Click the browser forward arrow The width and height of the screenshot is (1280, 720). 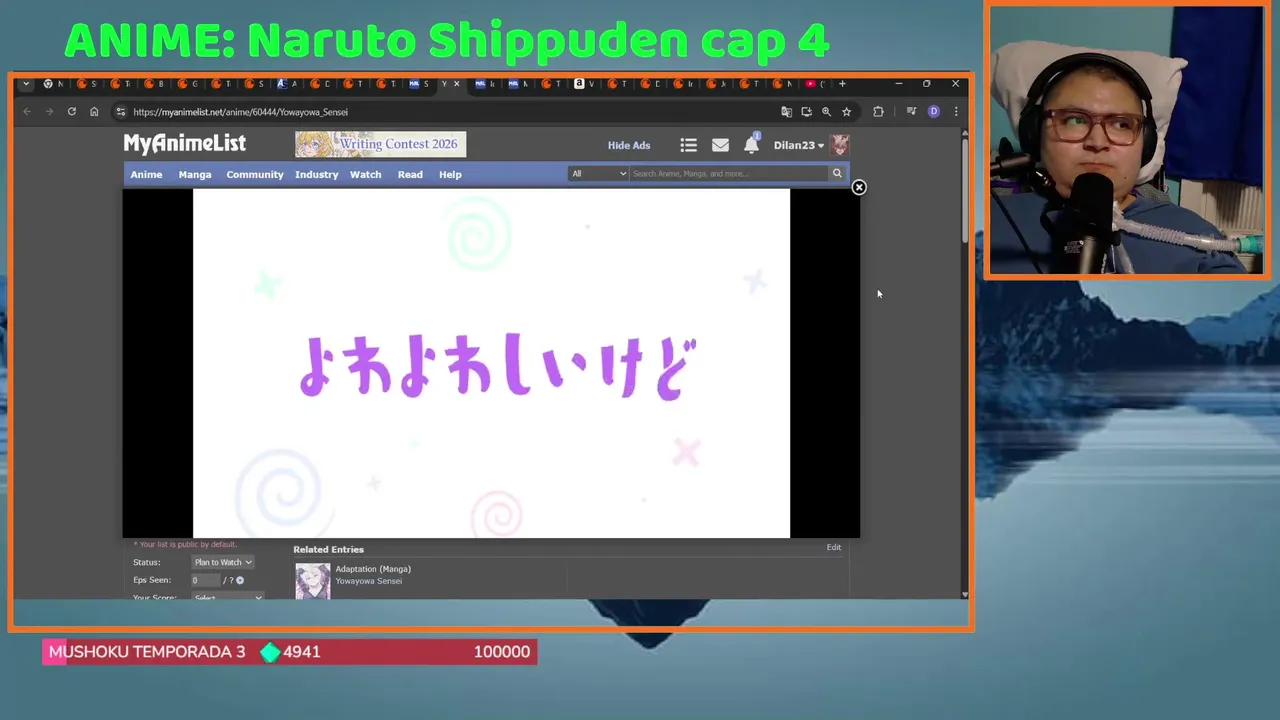pyautogui.click(x=49, y=112)
